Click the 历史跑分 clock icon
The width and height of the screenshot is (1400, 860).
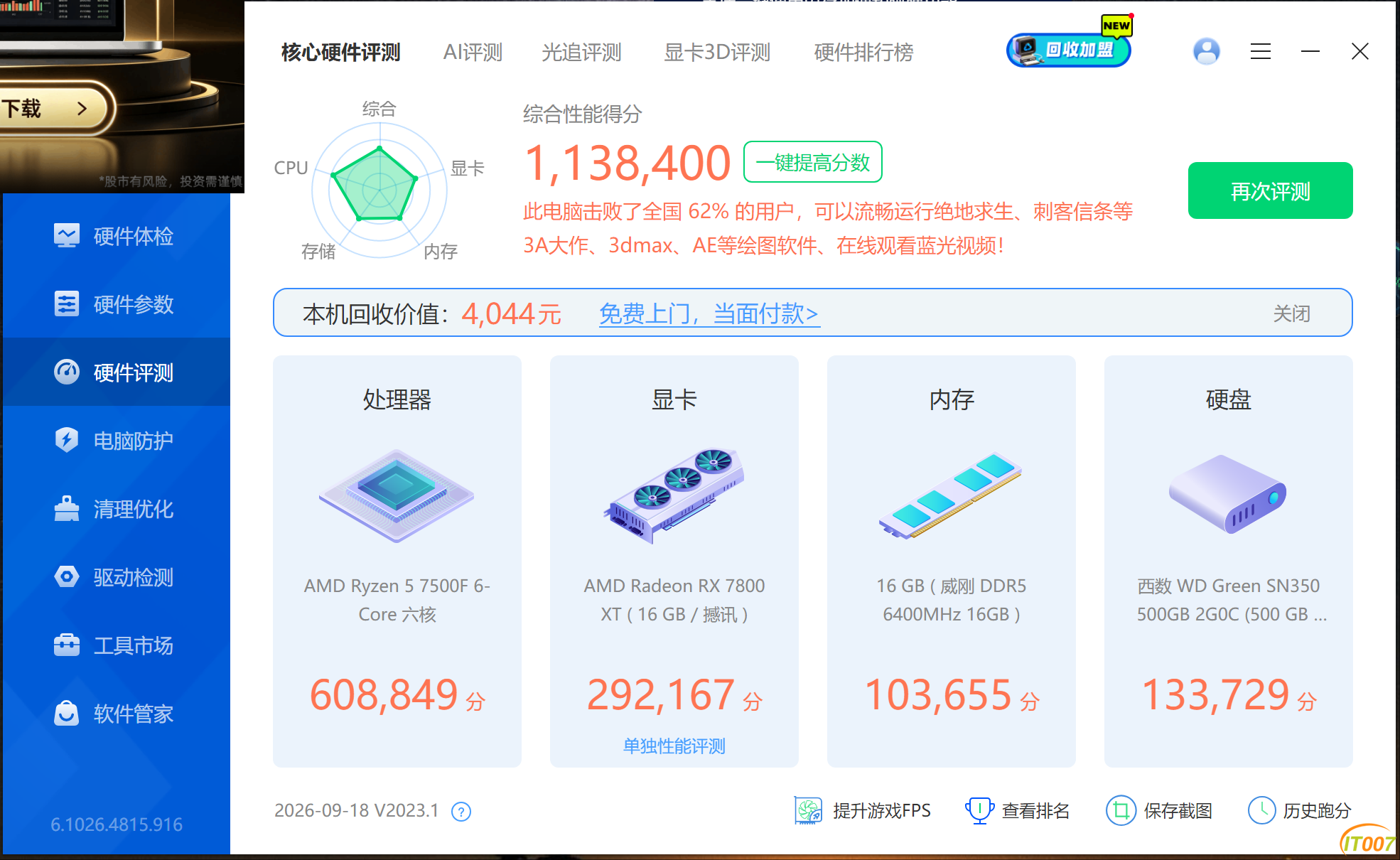1262,810
